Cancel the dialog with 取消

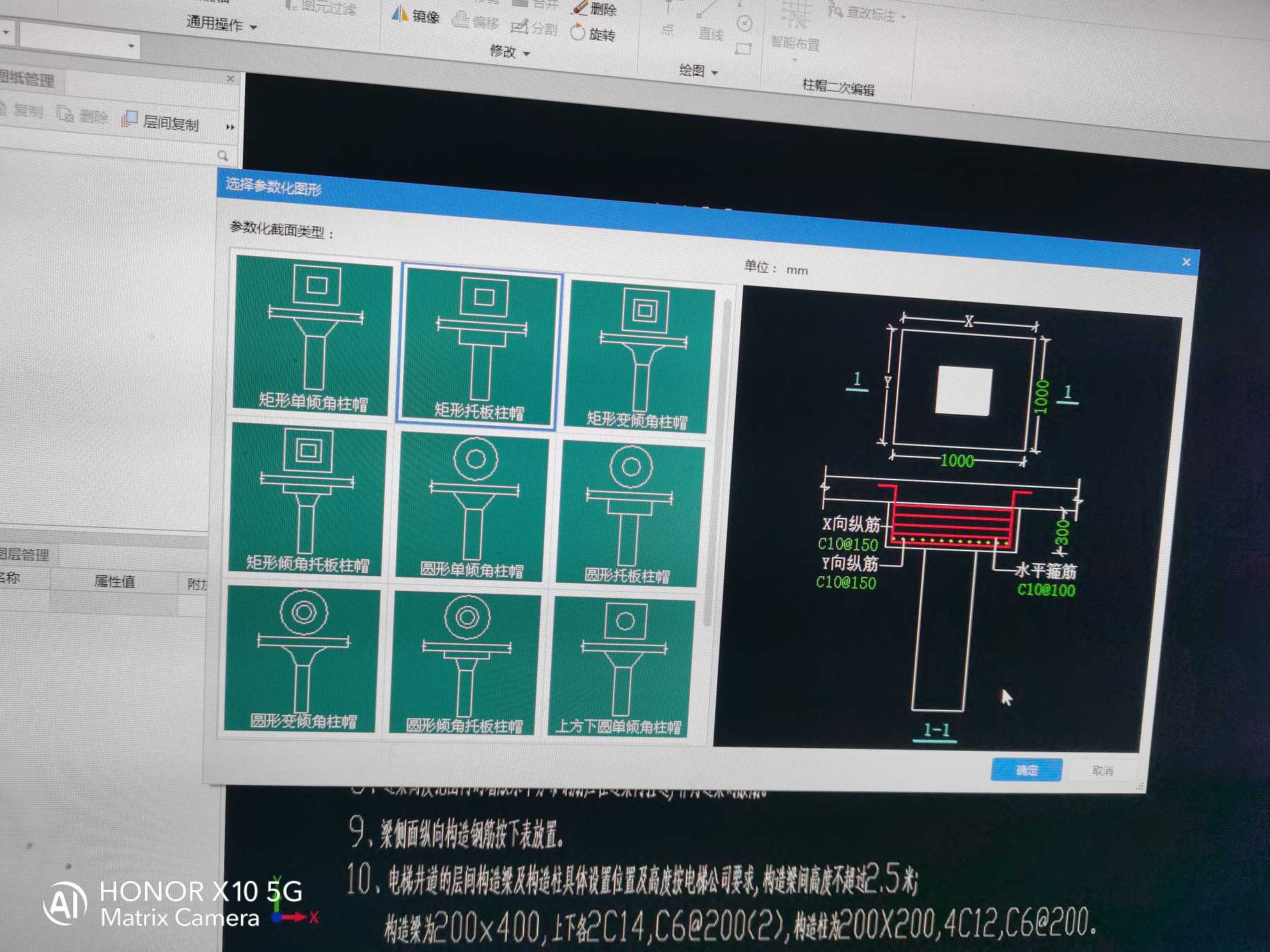1102,771
